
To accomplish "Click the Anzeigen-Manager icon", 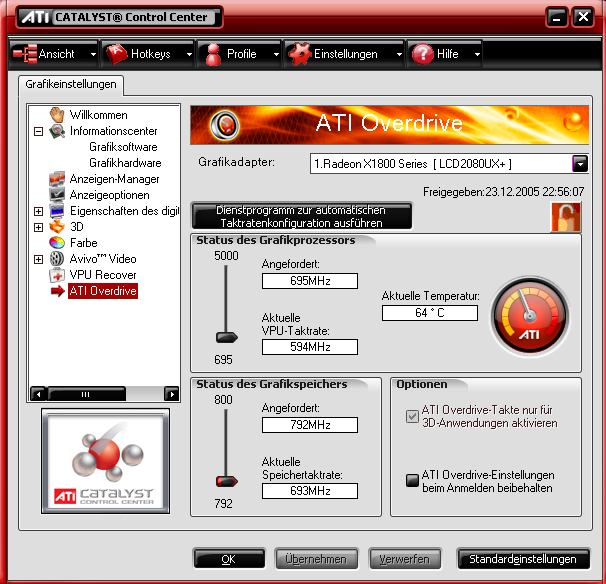I will pos(57,179).
